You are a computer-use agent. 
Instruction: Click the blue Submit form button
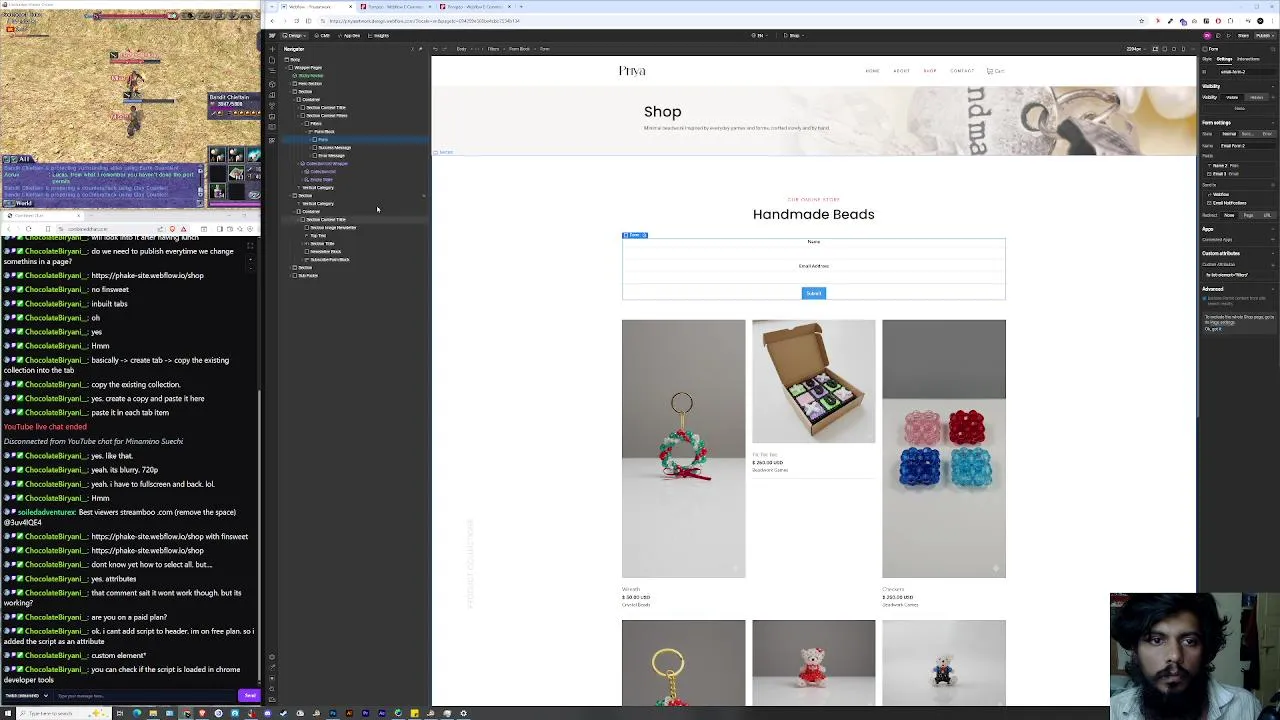pos(814,293)
